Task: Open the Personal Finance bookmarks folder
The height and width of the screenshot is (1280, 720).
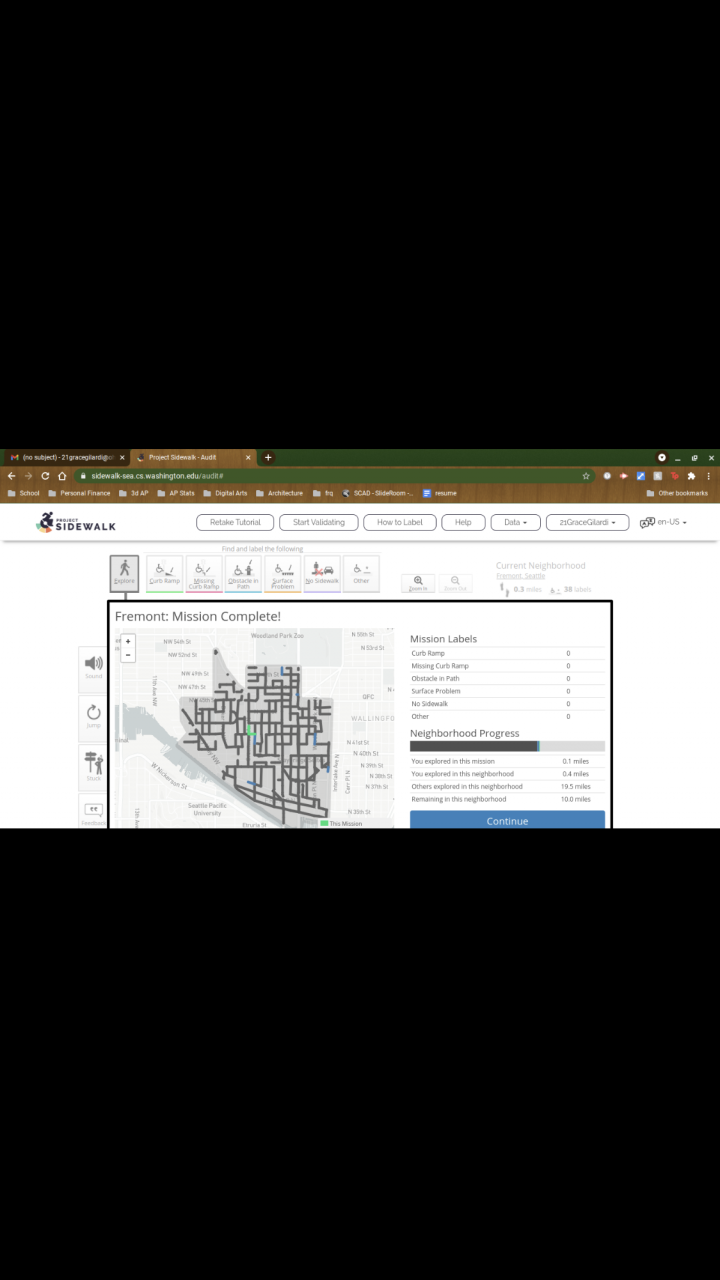Action: 79,493
